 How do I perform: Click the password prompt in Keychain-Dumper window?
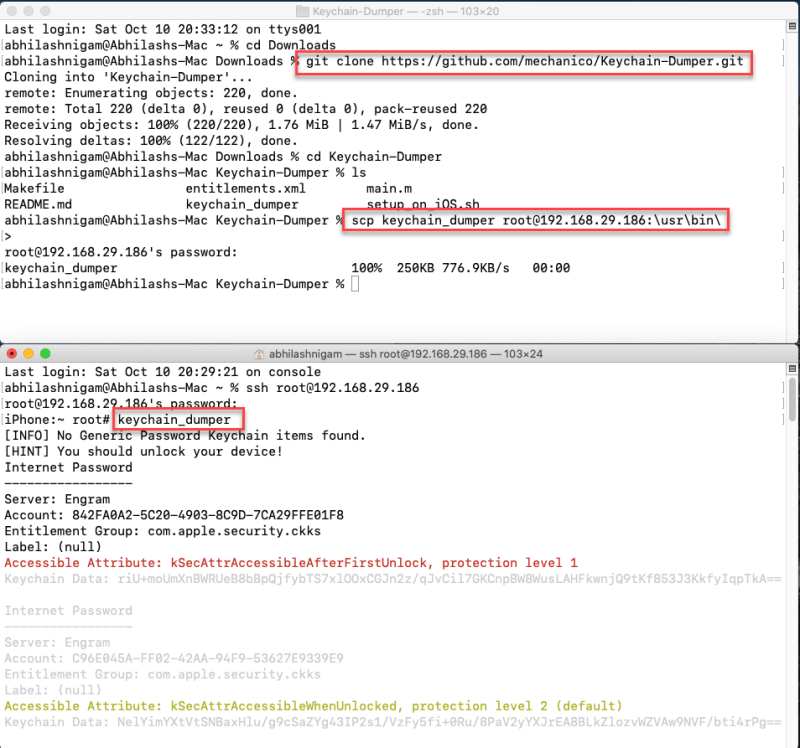[x=121, y=252]
